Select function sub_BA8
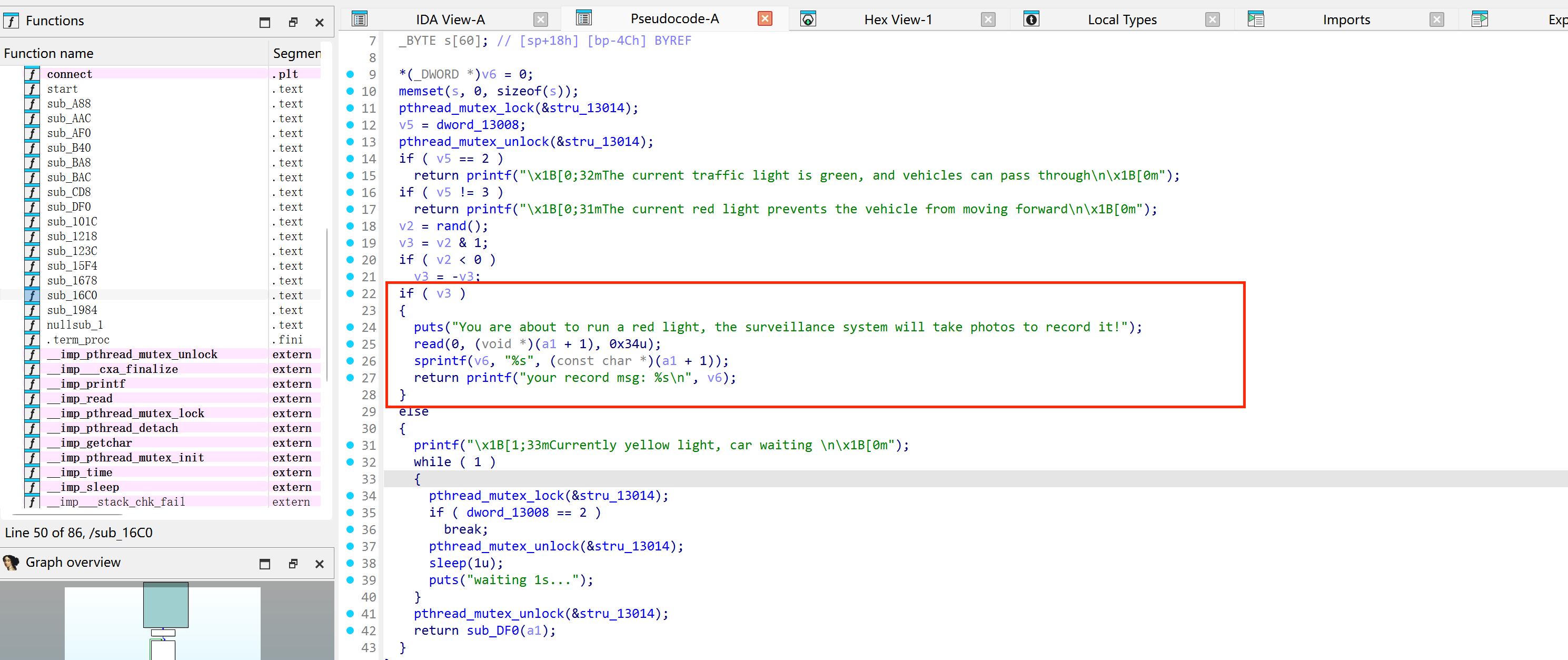Image resolution: width=1568 pixels, height=660 pixels. pos(161,163)
